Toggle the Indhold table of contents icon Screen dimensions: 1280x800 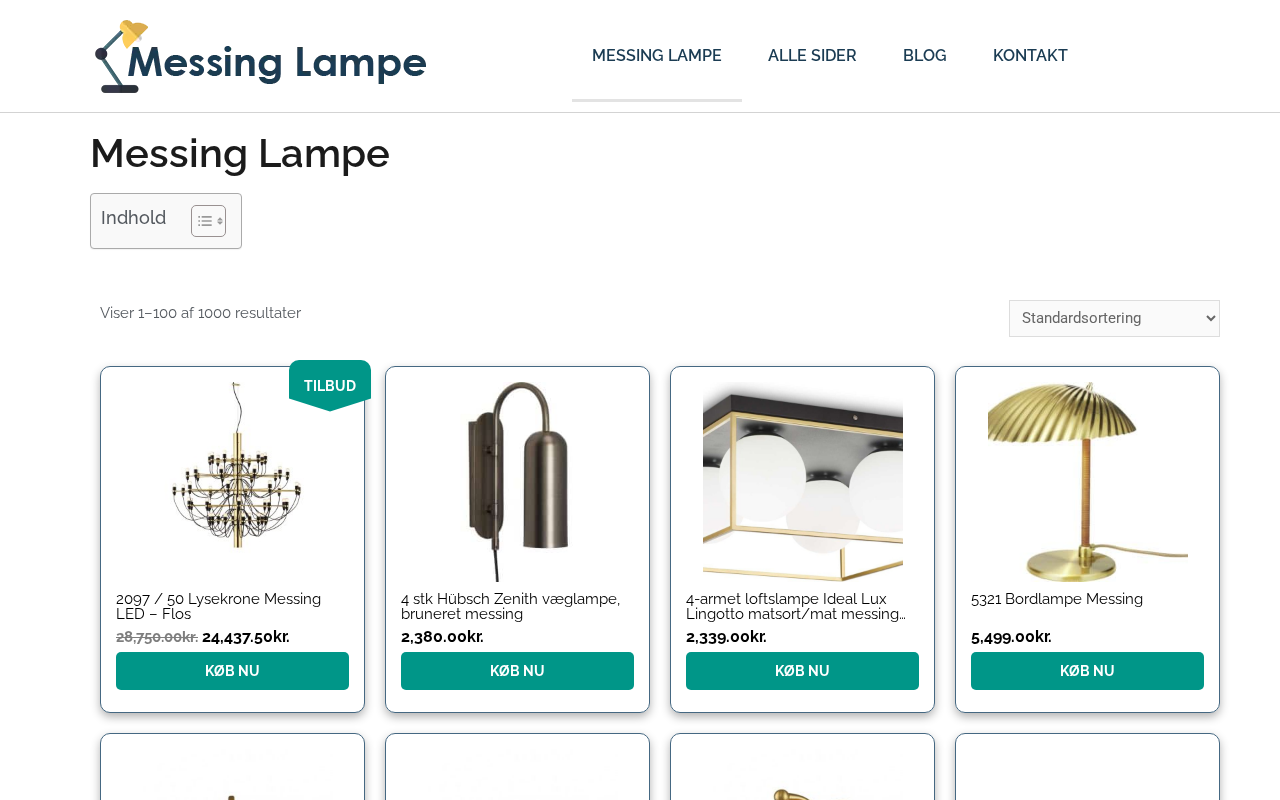(x=208, y=221)
